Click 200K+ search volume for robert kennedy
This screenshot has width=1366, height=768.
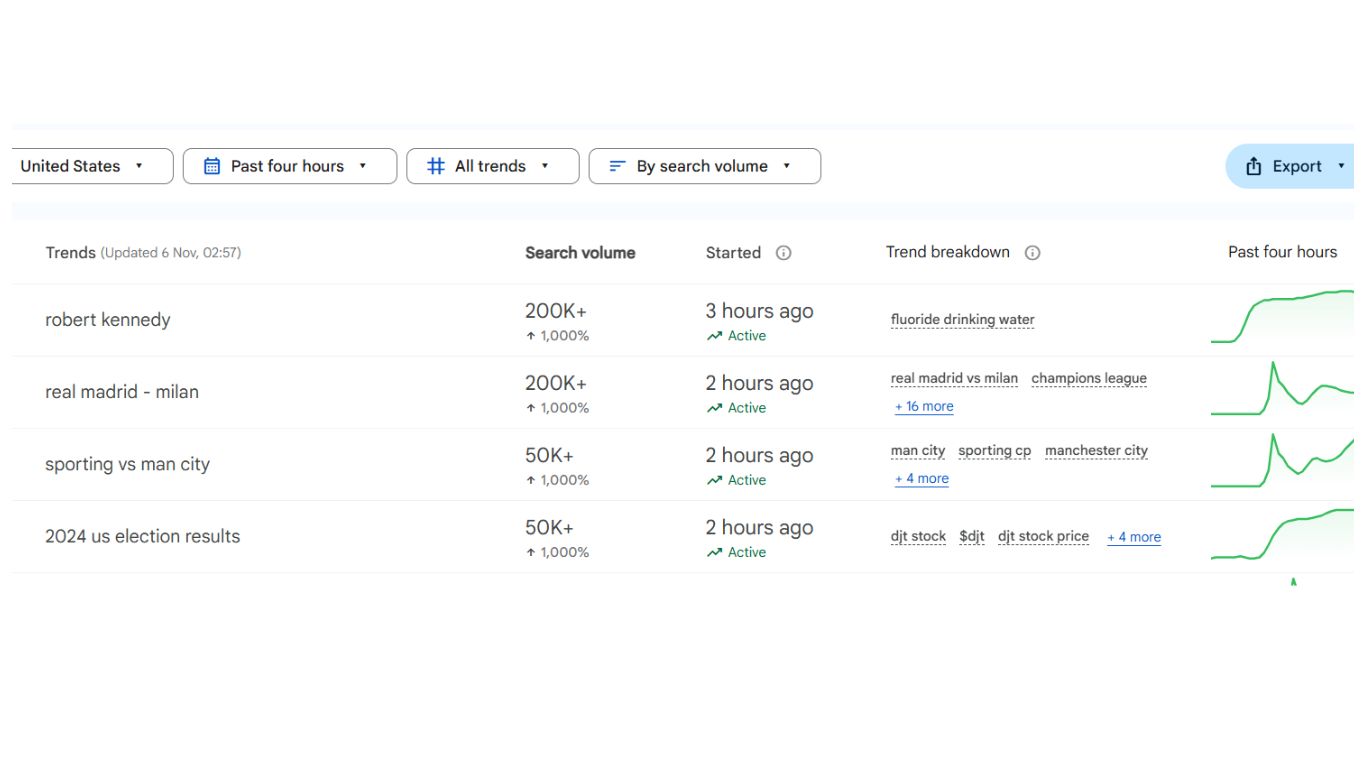tap(556, 311)
